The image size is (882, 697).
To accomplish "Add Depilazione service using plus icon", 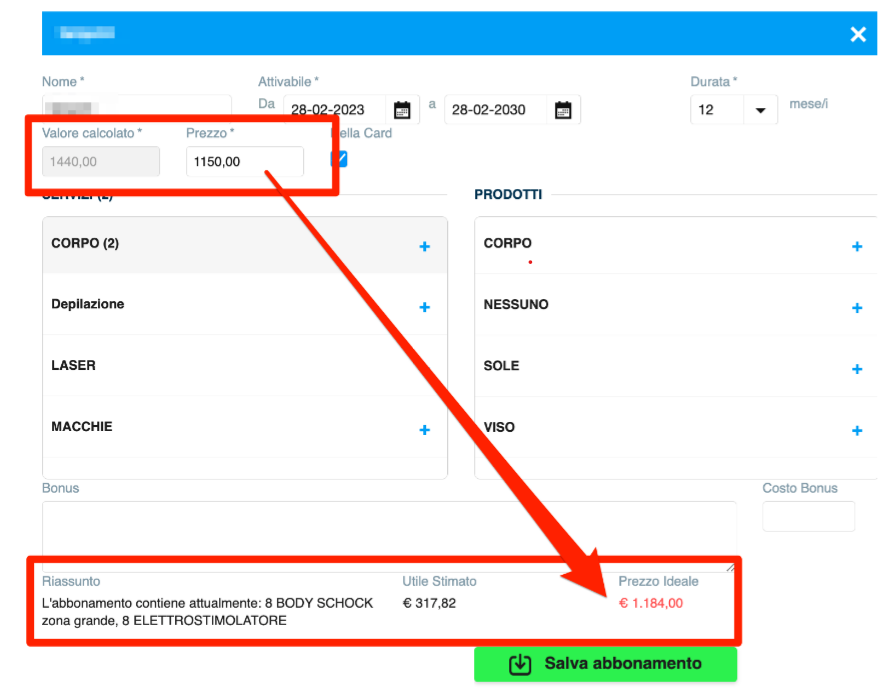I will [x=424, y=307].
